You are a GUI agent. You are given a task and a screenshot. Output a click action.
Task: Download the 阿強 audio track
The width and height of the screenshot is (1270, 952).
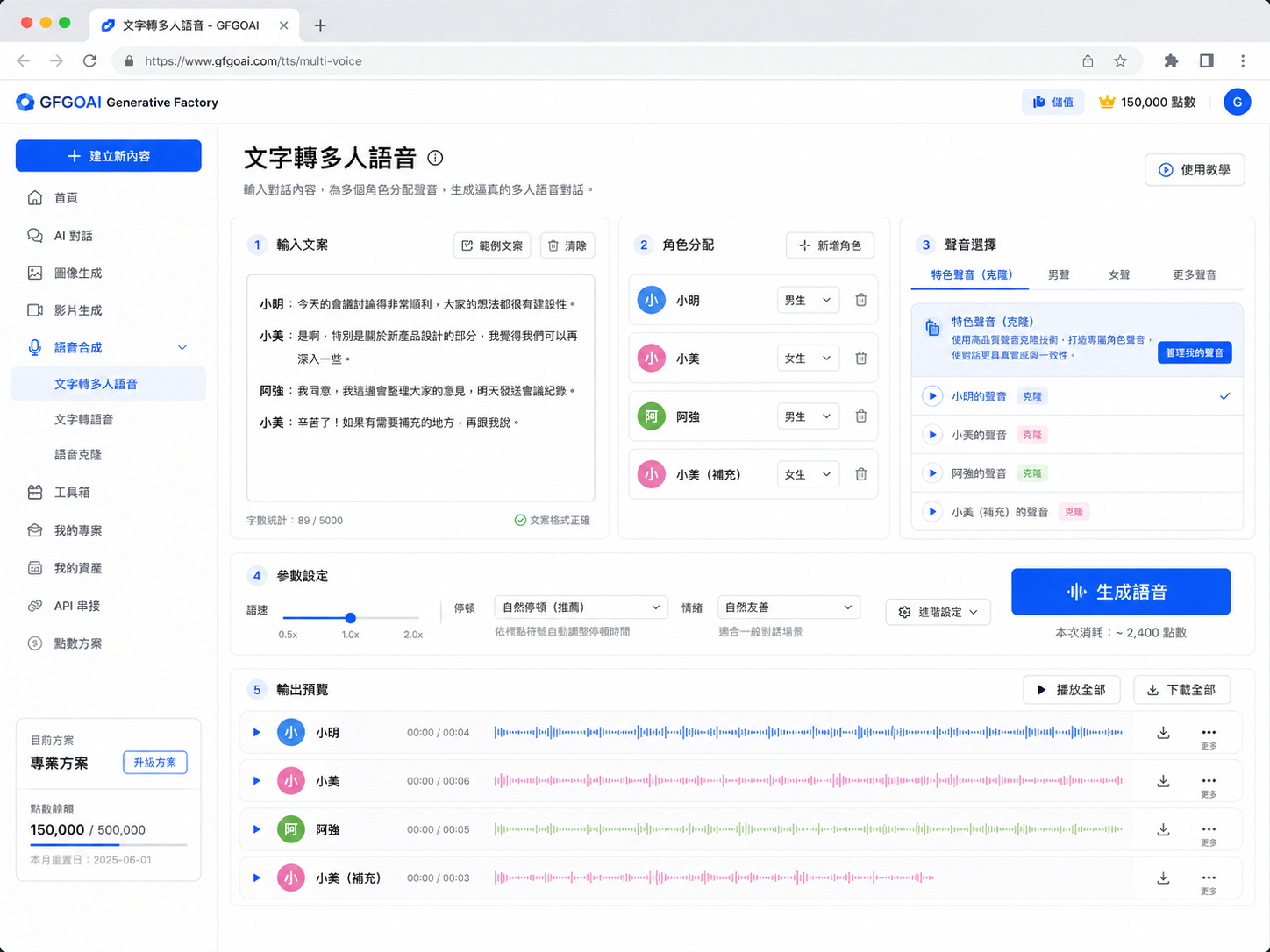(1163, 829)
